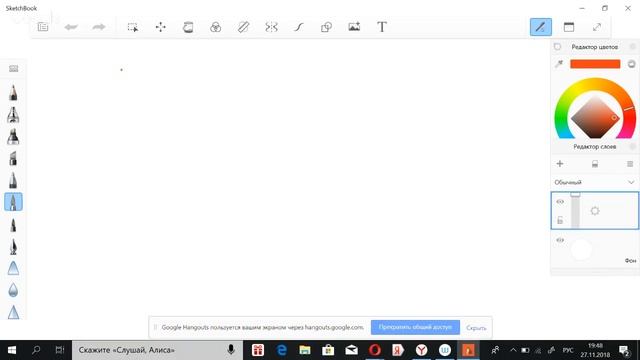Open the SketchBook main menu list icon

[x=43, y=27]
